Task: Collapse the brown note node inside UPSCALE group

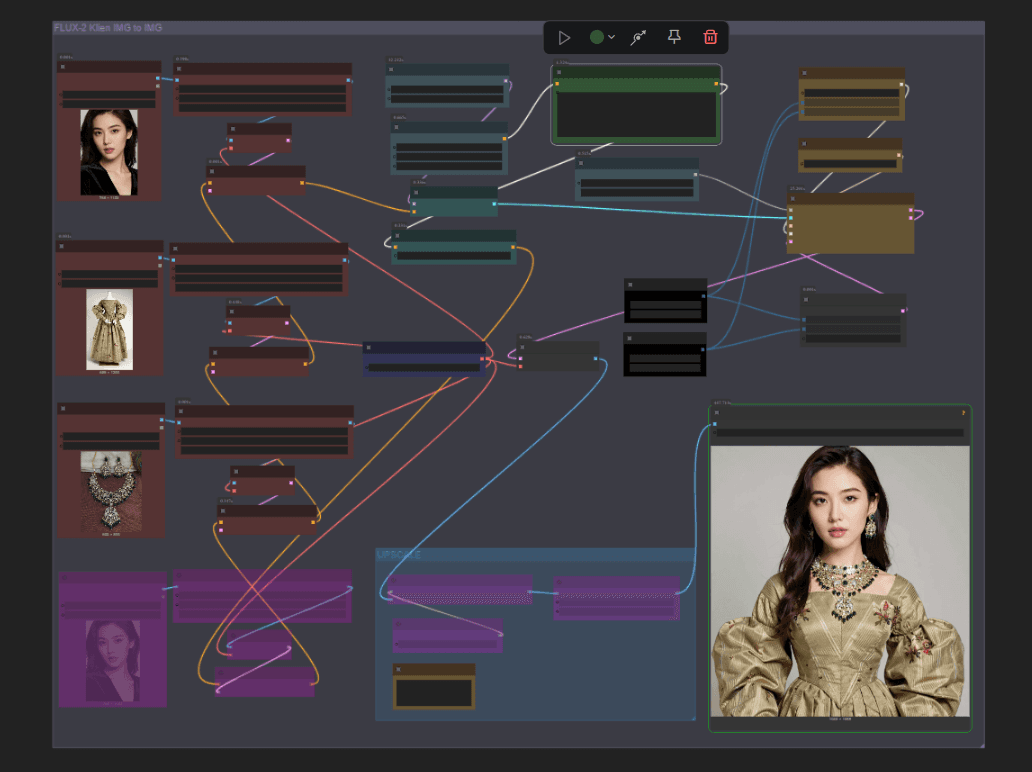Action: tap(398, 669)
